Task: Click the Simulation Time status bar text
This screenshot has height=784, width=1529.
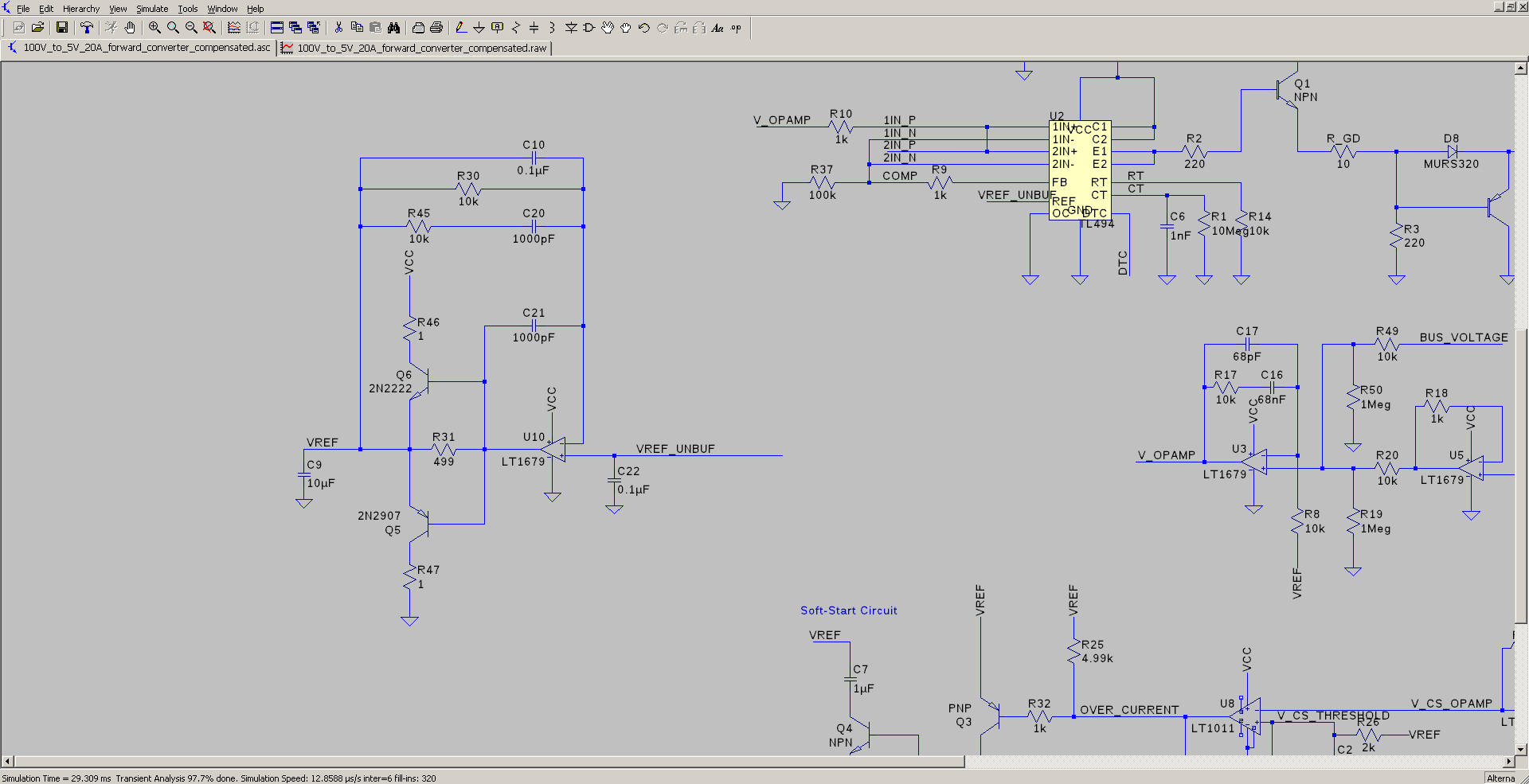Action: click(219, 778)
